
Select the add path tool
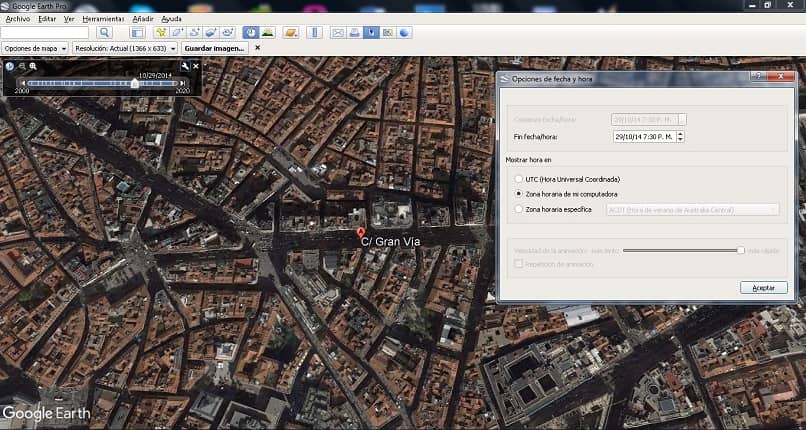[x=194, y=33]
